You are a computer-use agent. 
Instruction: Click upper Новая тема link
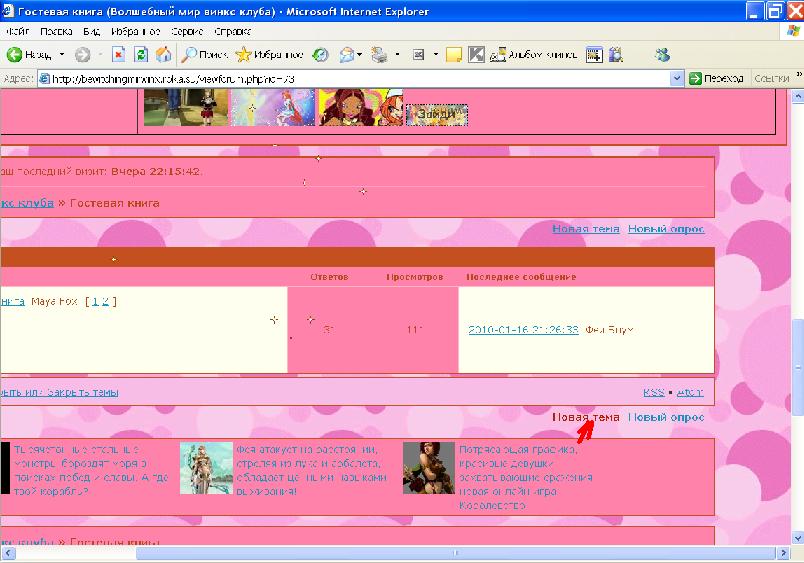click(x=586, y=229)
